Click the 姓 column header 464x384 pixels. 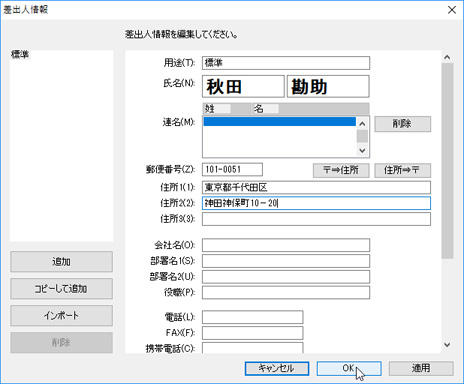tap(227, 109)
